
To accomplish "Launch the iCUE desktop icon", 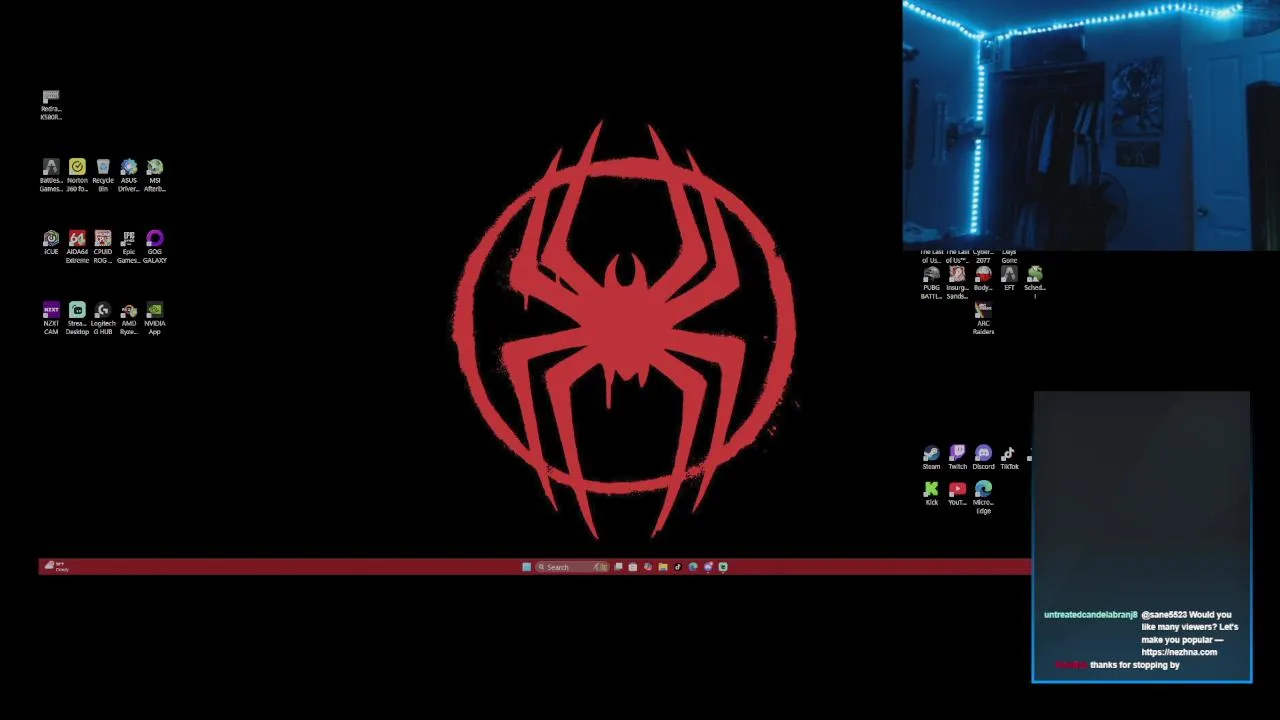I will [51, 243].
